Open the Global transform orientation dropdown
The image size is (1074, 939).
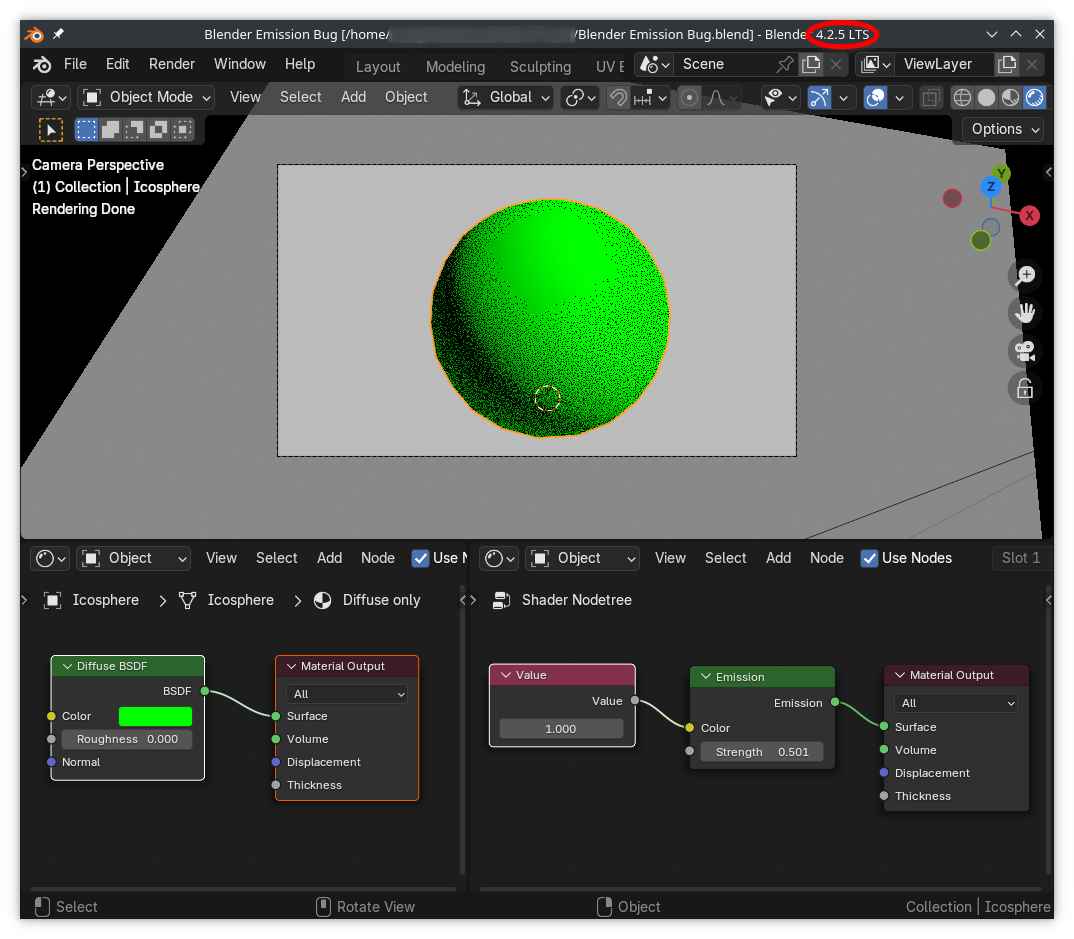[505, 98]
